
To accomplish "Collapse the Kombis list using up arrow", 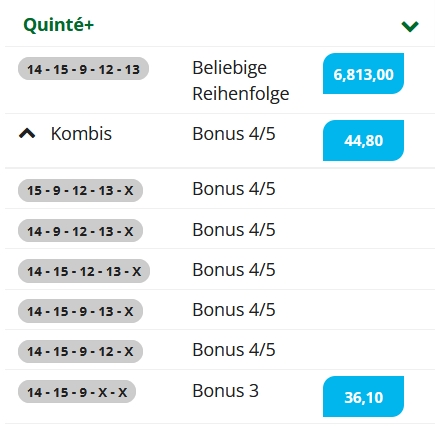I will coord(27,133).
